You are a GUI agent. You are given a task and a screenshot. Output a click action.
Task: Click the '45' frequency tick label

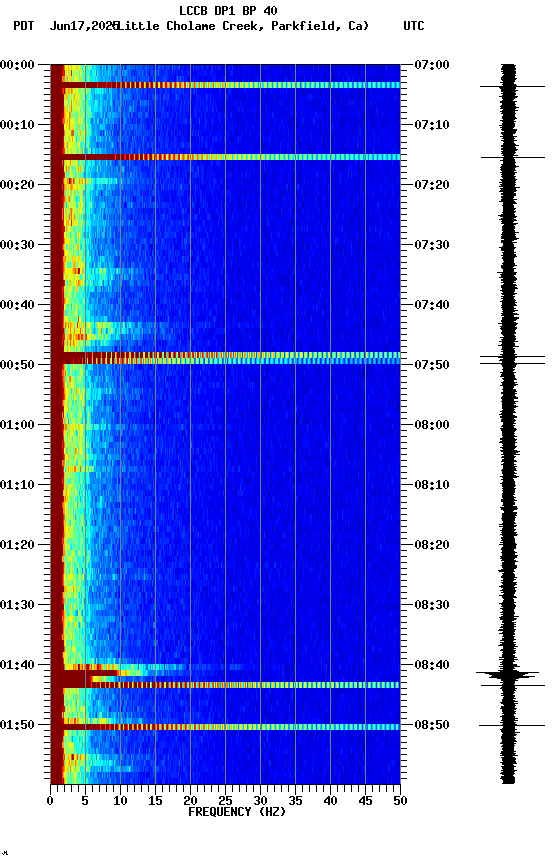pyautogui.click(x=365, y=801)
